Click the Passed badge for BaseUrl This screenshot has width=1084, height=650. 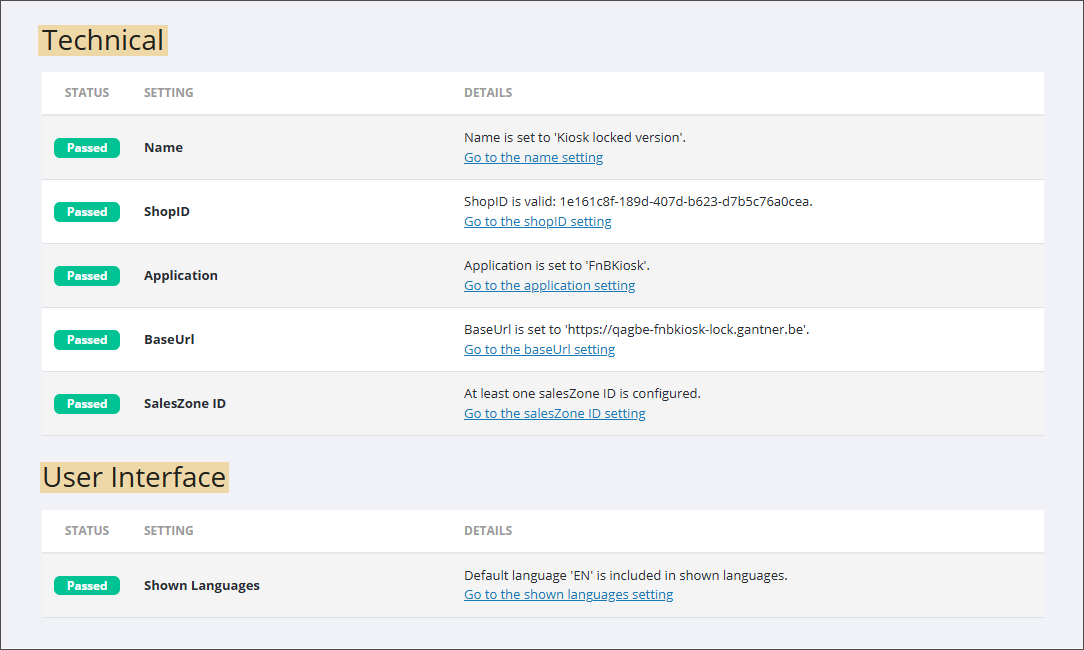[87, 340]
